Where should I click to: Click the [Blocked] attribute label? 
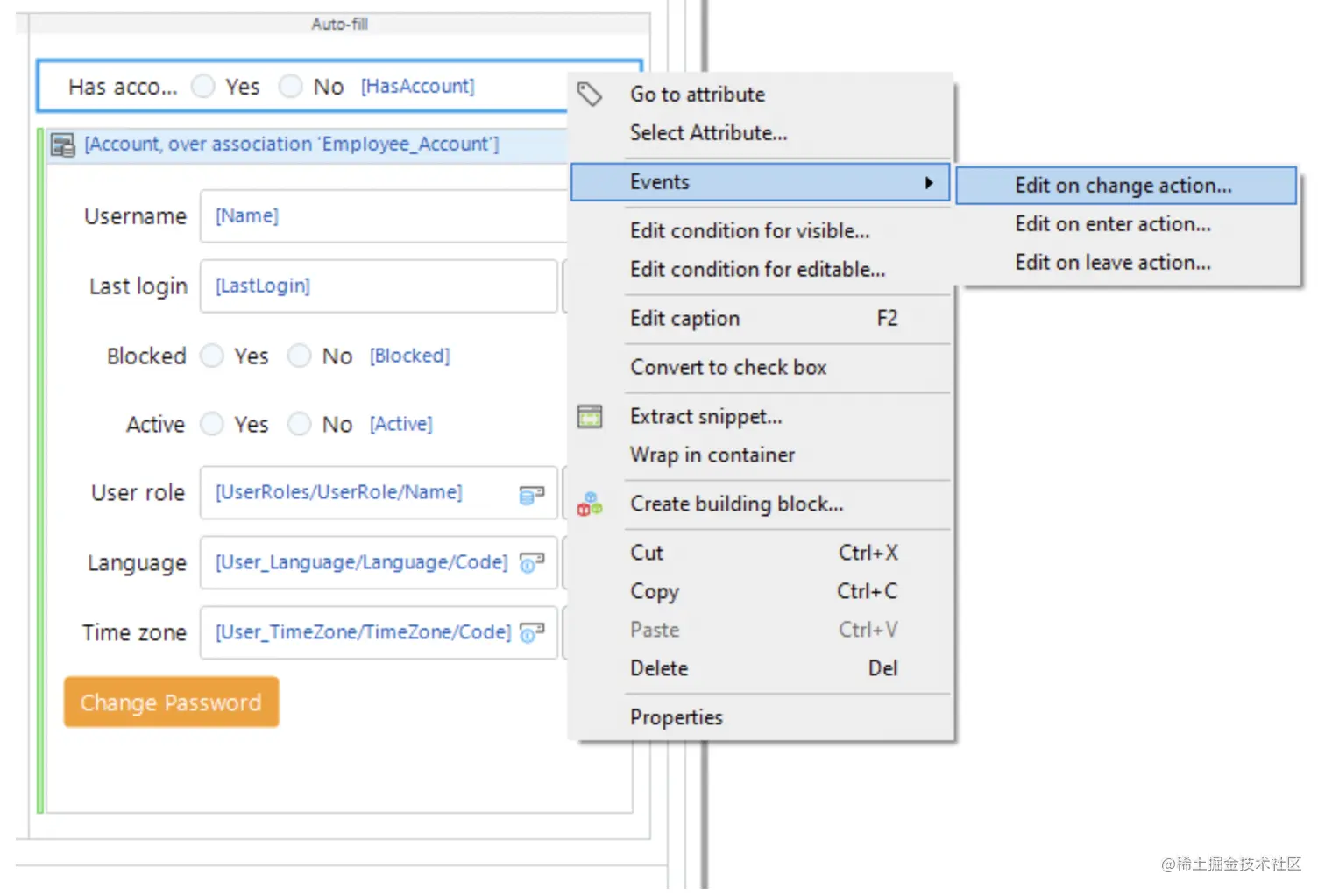tap(410, 356)
